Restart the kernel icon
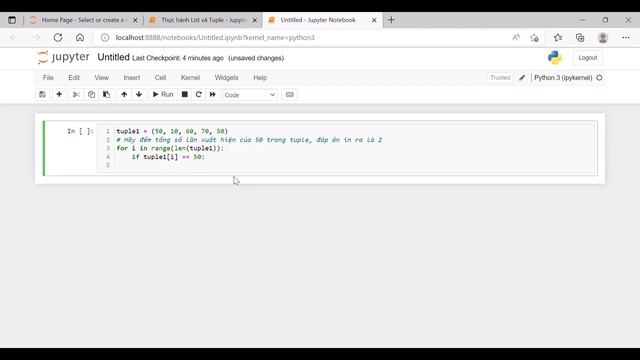The width and height of the screenshot is (640, 360). pos(198,94)
